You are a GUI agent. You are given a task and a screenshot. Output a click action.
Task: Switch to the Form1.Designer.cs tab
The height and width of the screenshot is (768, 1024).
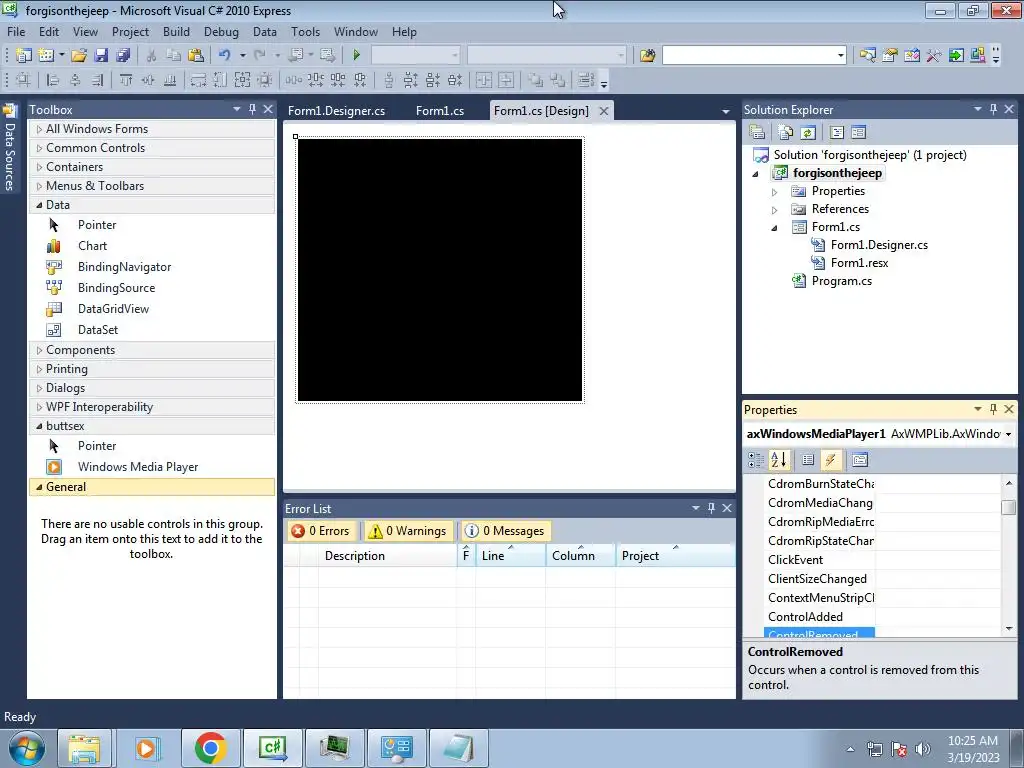click(x=336, y=110)
